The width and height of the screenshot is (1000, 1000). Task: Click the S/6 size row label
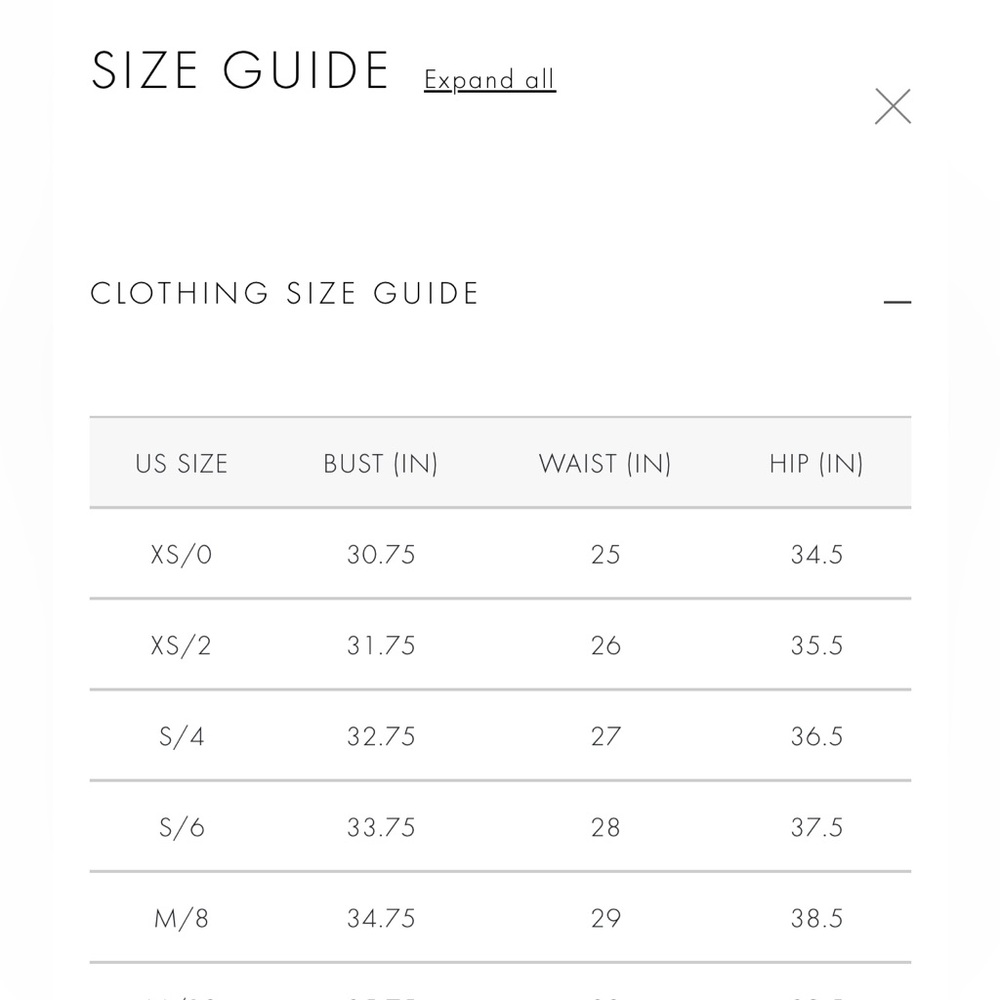click(181, 828)
